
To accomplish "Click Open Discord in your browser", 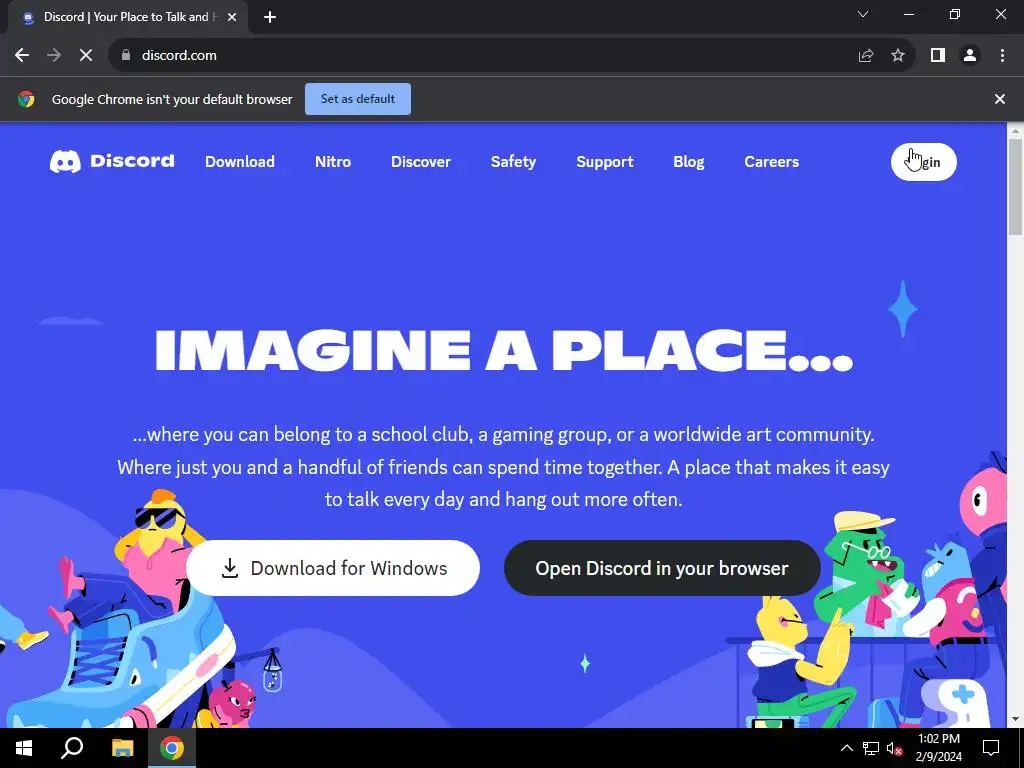I will (x=662, y=568).
